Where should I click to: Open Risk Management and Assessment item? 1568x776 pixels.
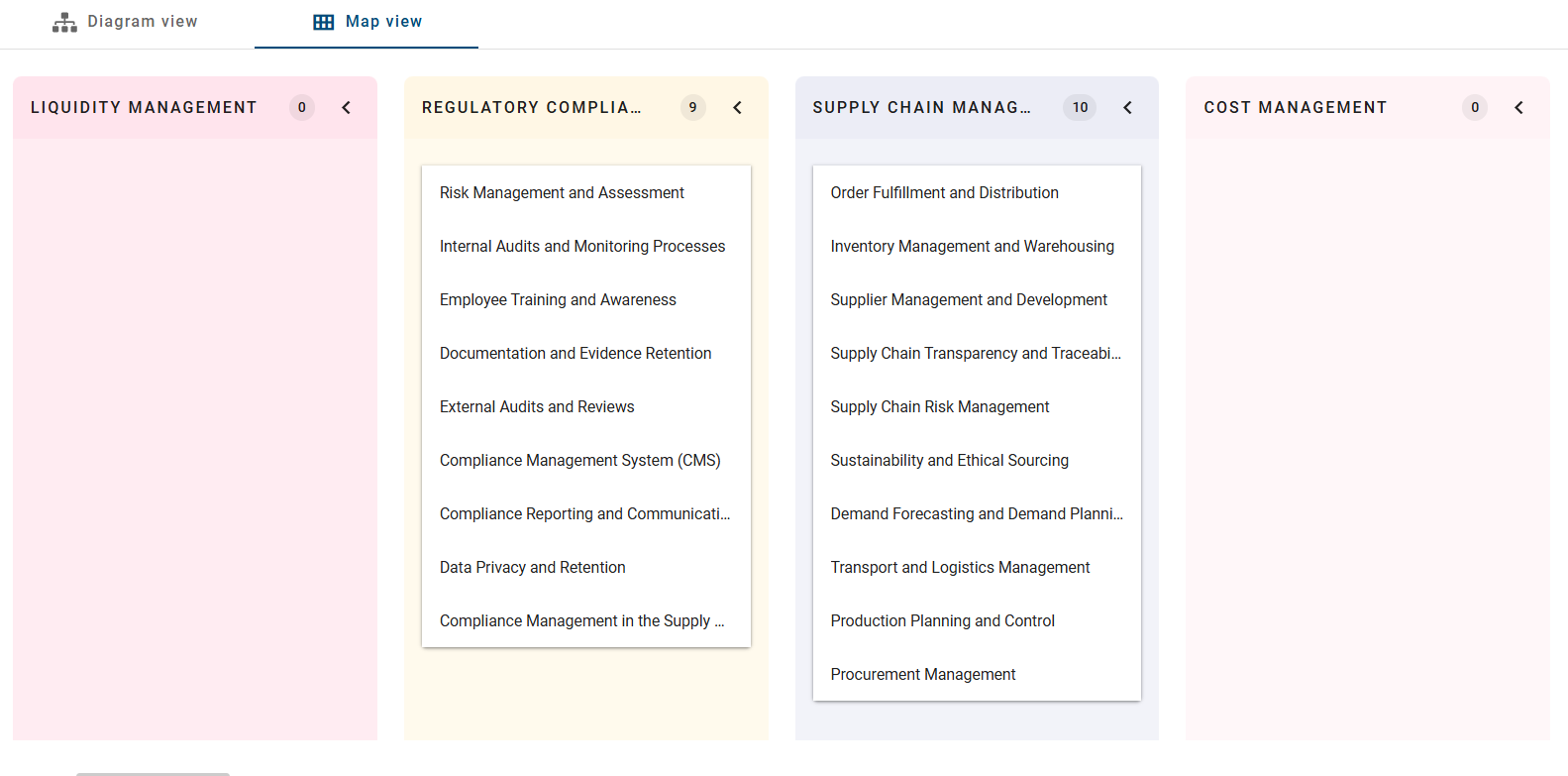[562, 193]
